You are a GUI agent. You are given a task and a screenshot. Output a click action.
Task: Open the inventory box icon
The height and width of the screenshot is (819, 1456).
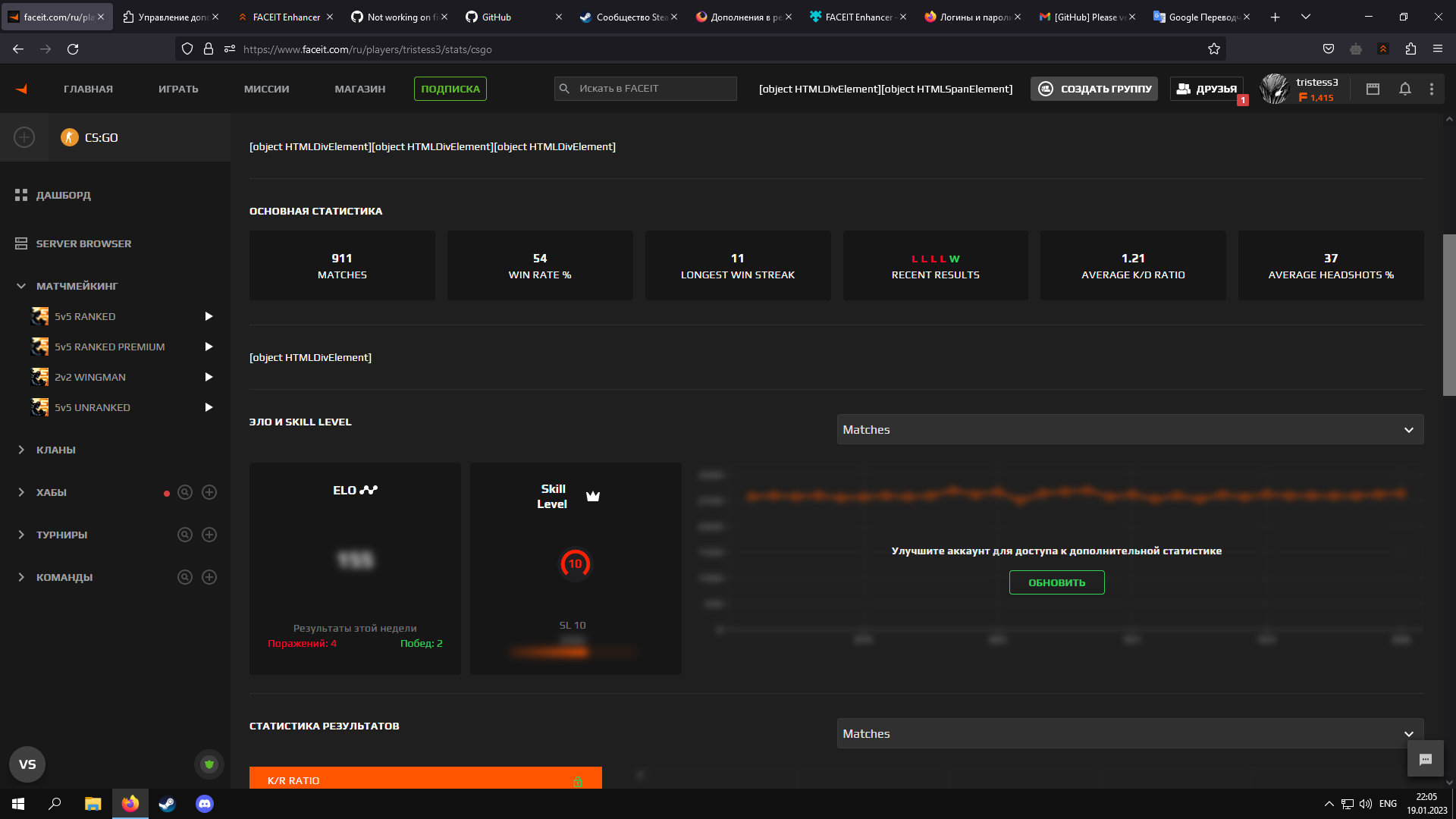[x=1373, y=89]
